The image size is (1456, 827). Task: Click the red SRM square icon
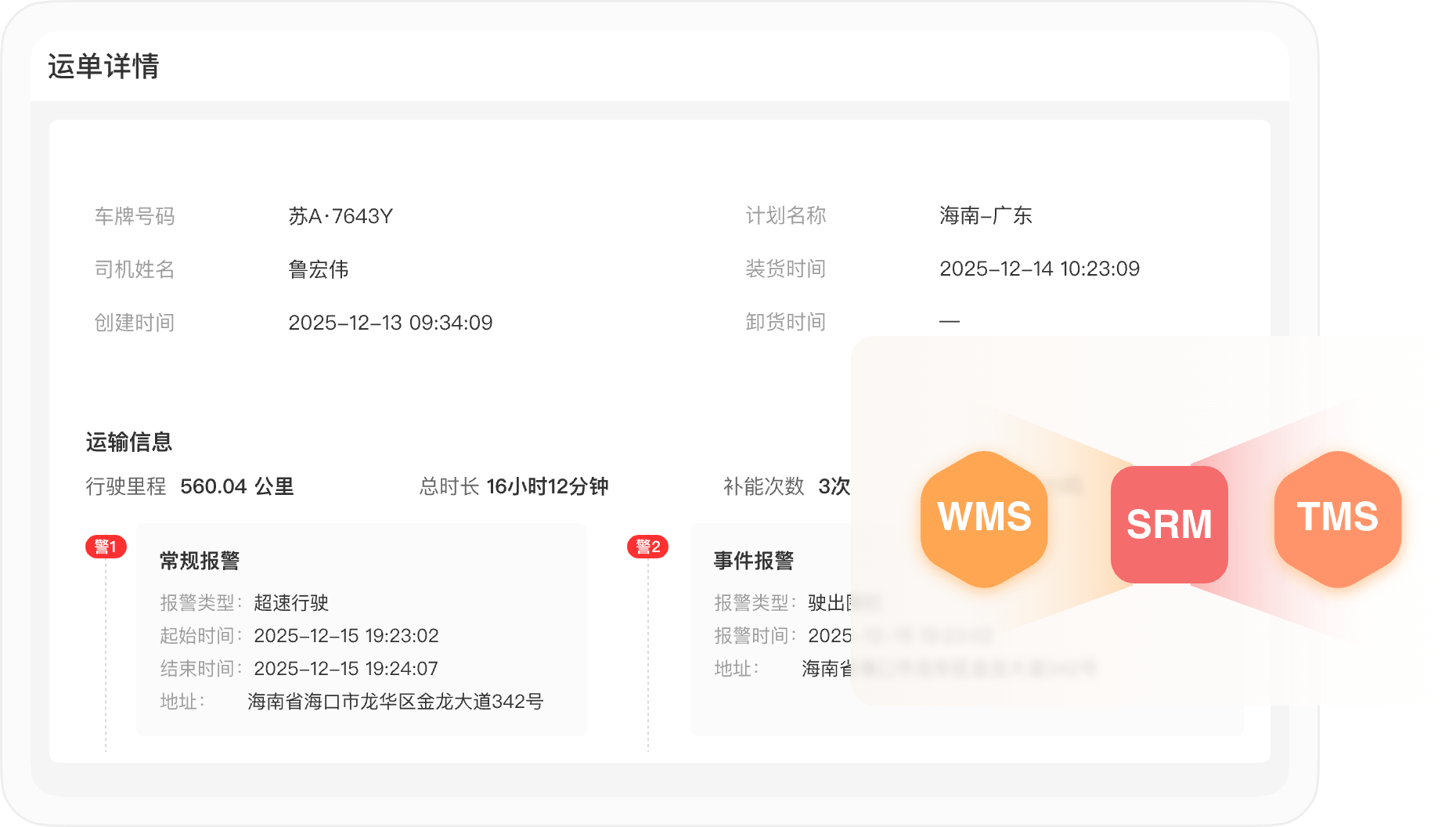click(1169, 524)
